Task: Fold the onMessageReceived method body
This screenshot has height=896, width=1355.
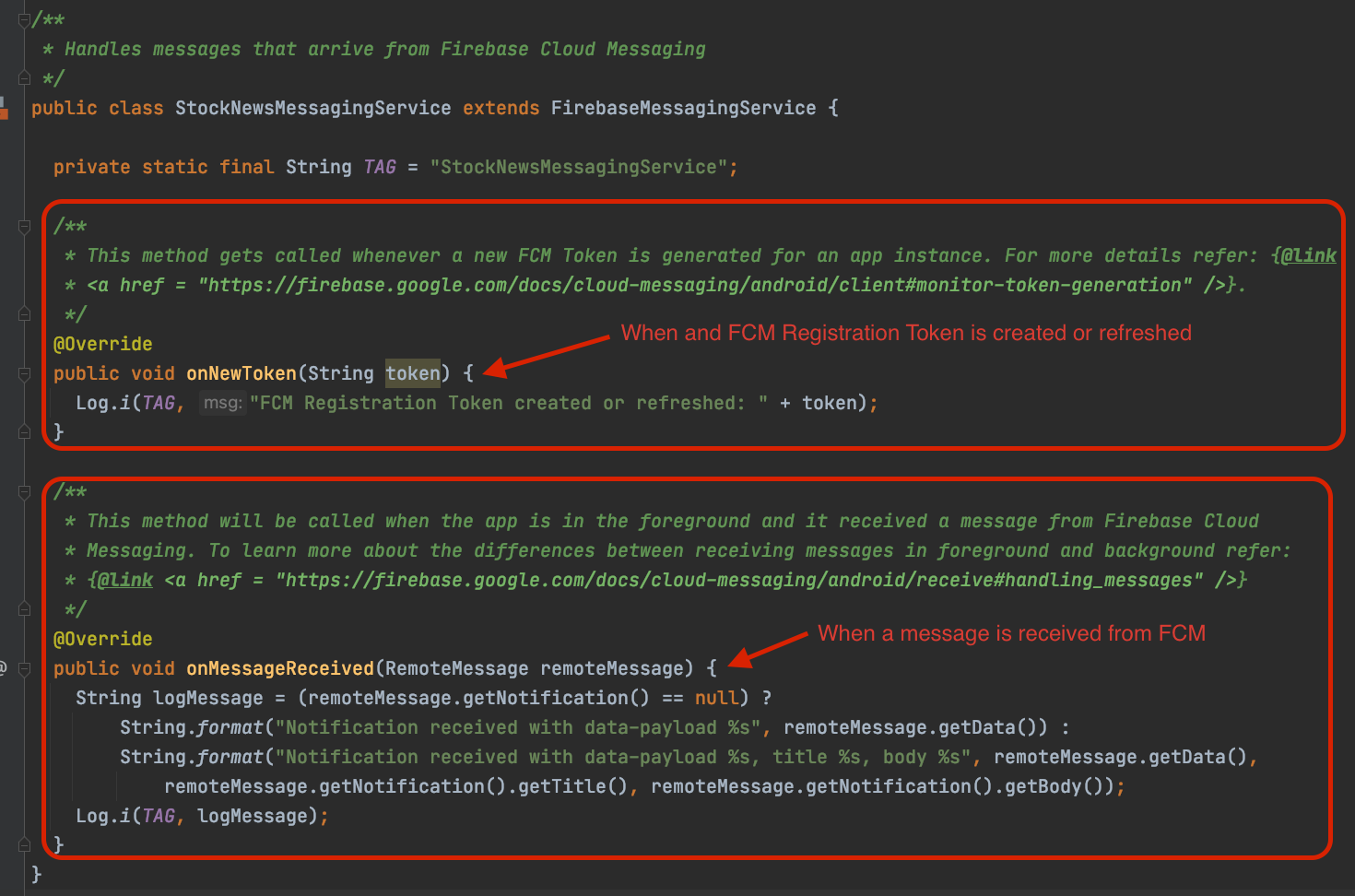Action: point(25,668)
